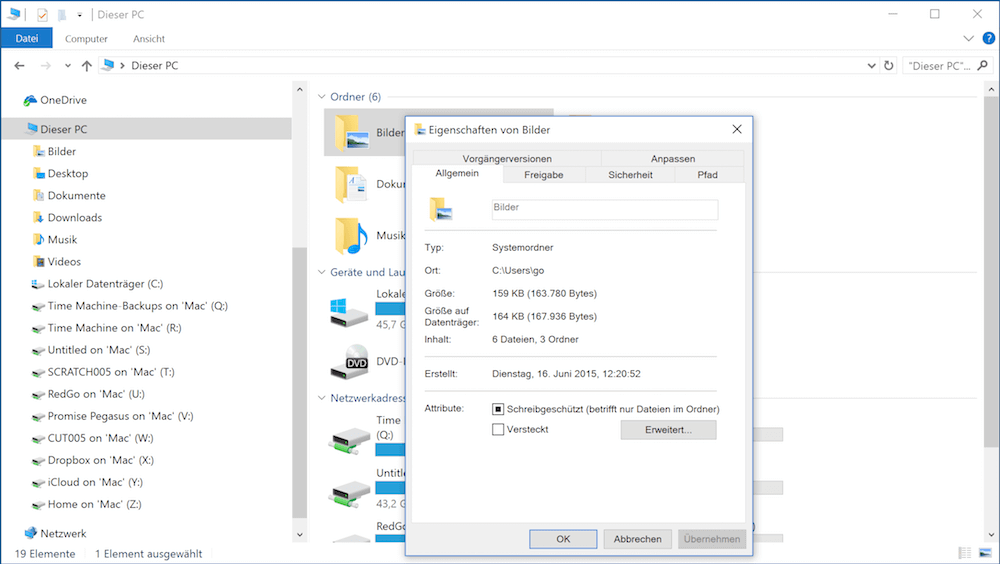The image size is (1000, 564).
Task: Select Lokaler Datenträger (C:) drive icon
Action: (38, 284)
